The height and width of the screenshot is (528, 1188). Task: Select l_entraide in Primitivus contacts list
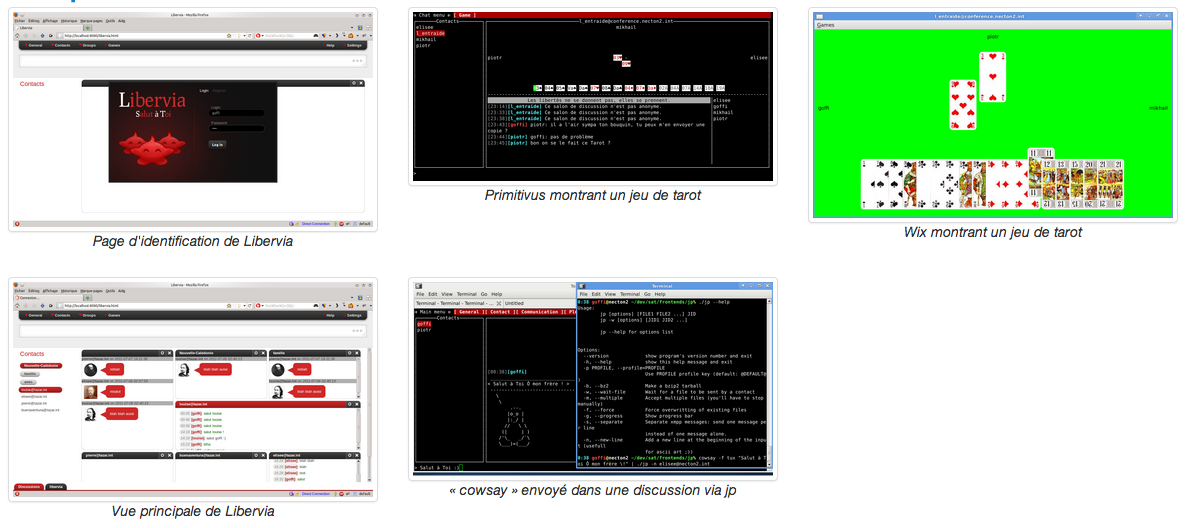click(430, 33)
